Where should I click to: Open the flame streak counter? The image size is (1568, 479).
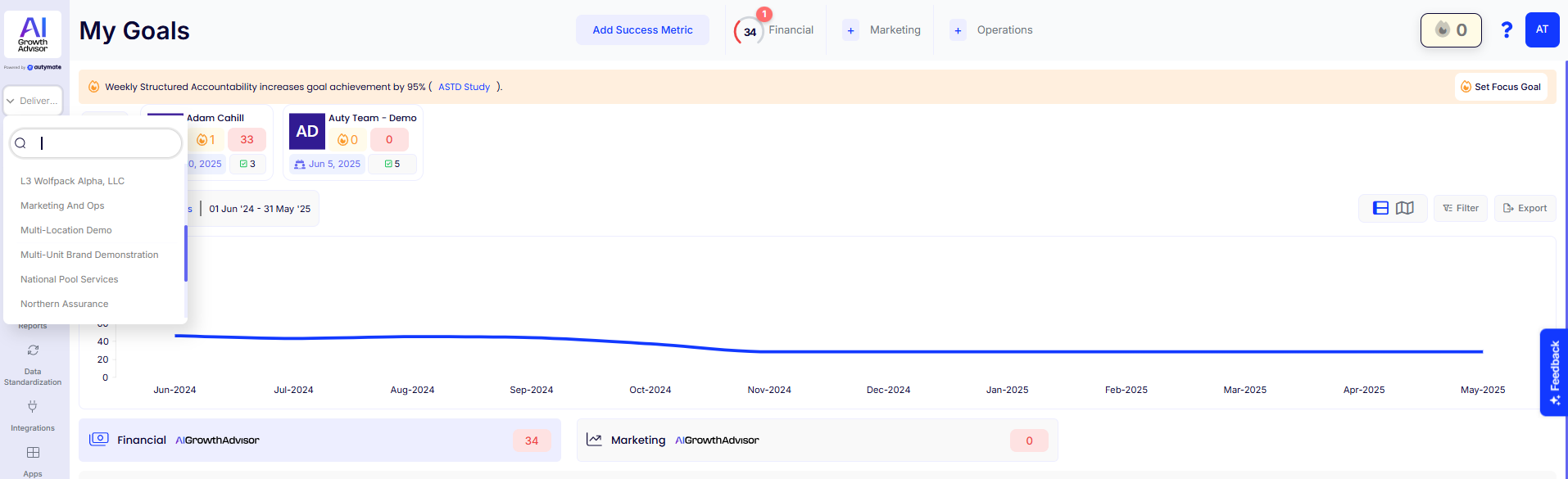[x=1450, y=30]
